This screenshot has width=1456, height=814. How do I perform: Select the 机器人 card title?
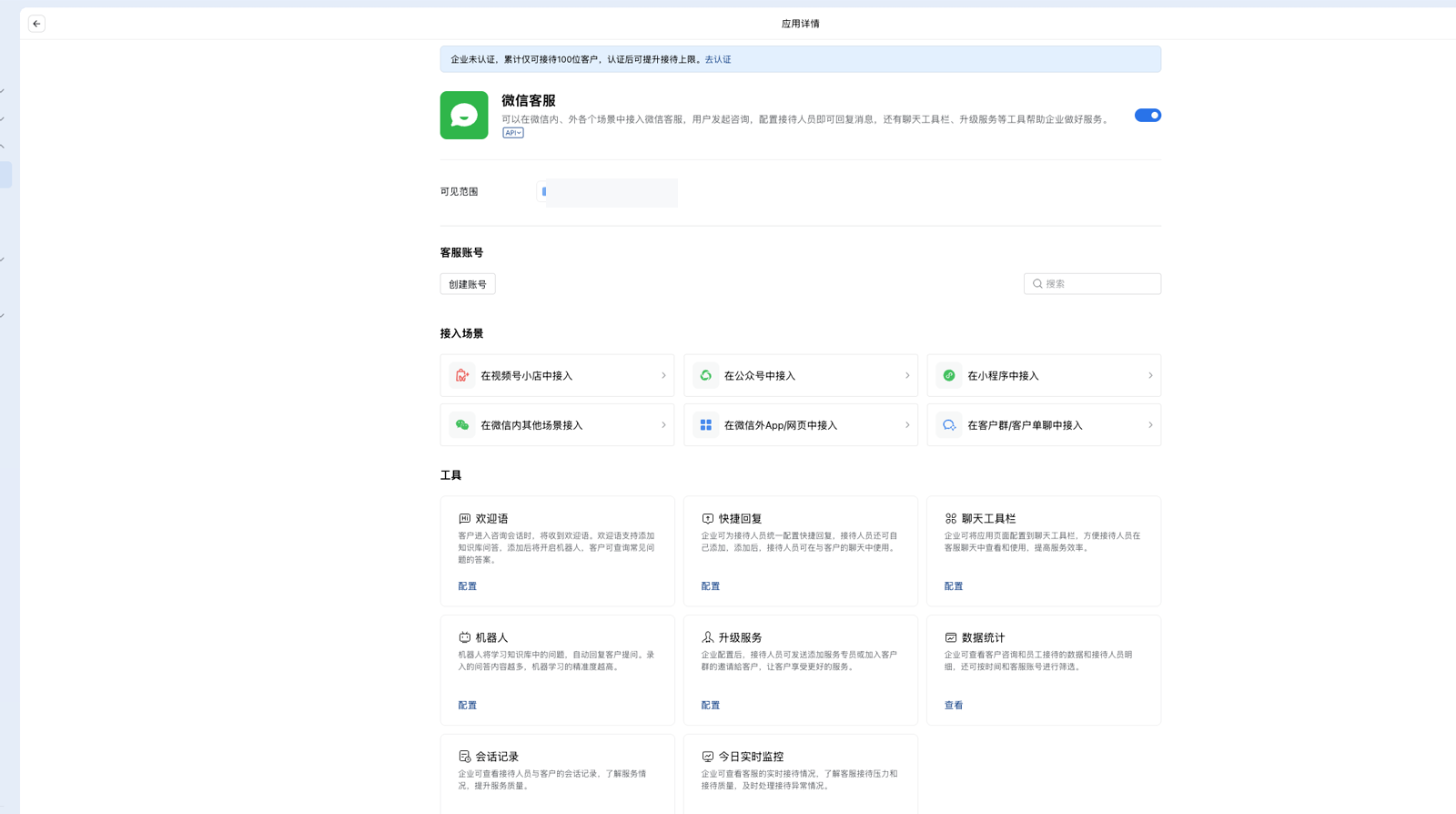point(492,638)
